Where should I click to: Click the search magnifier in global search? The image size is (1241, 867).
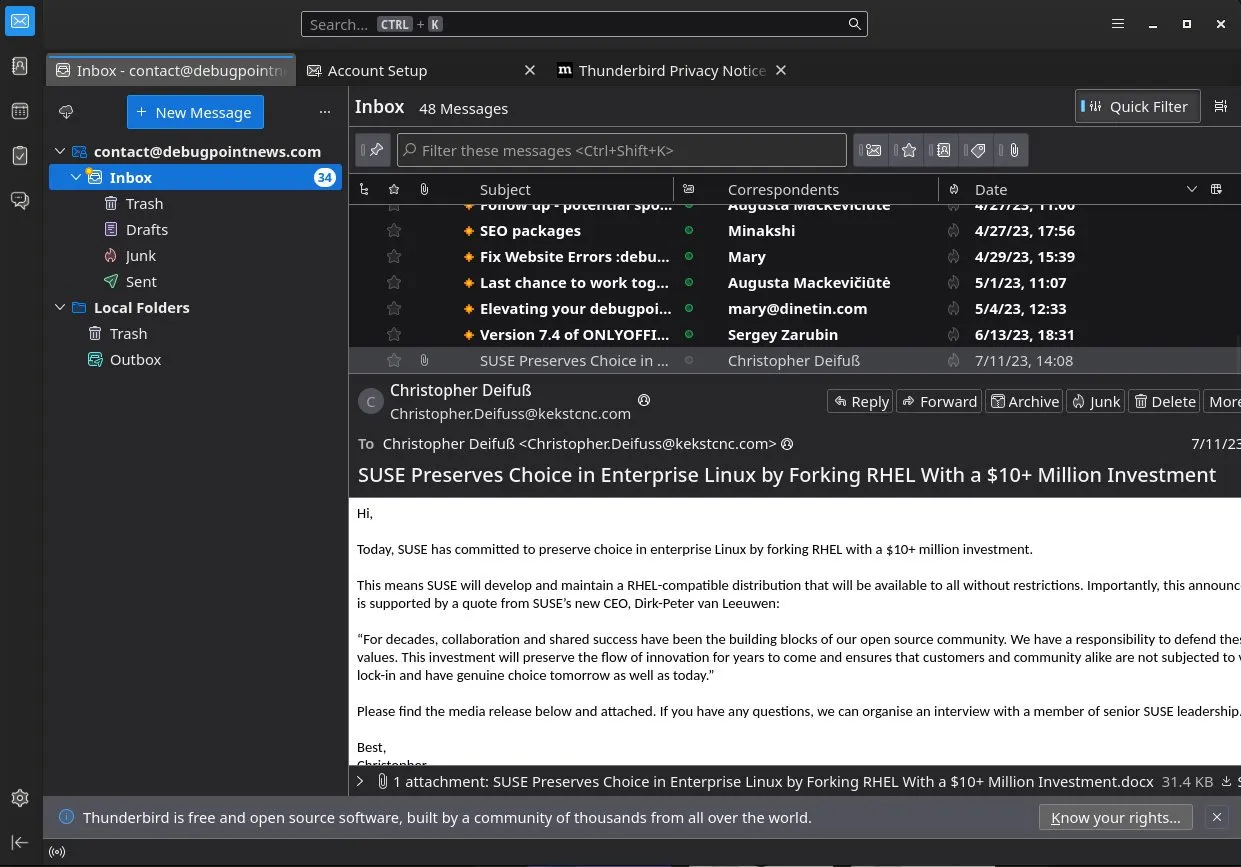(854, 24)
